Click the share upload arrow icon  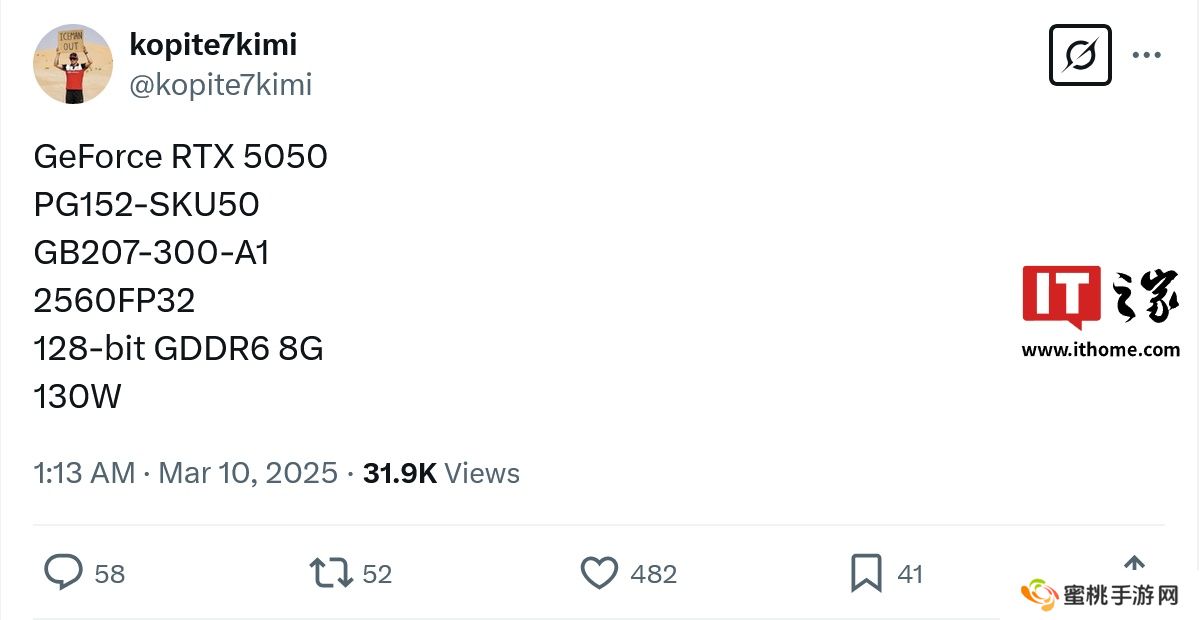point(1134,564)
